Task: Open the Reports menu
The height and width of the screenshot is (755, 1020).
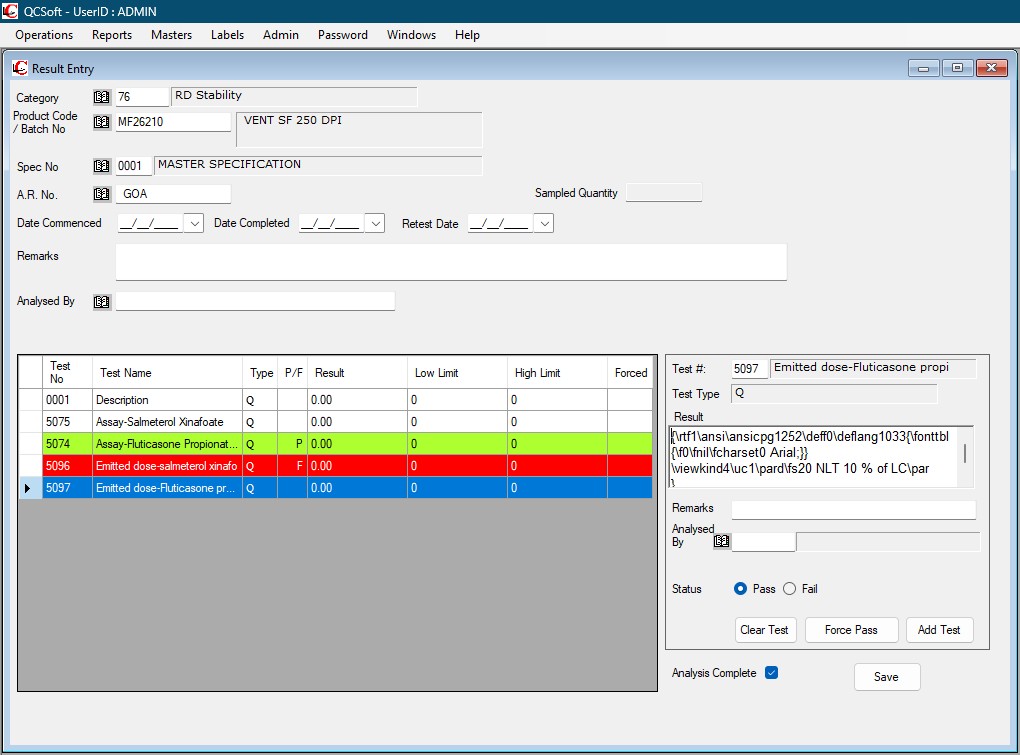Action: (x=112, y=35)
